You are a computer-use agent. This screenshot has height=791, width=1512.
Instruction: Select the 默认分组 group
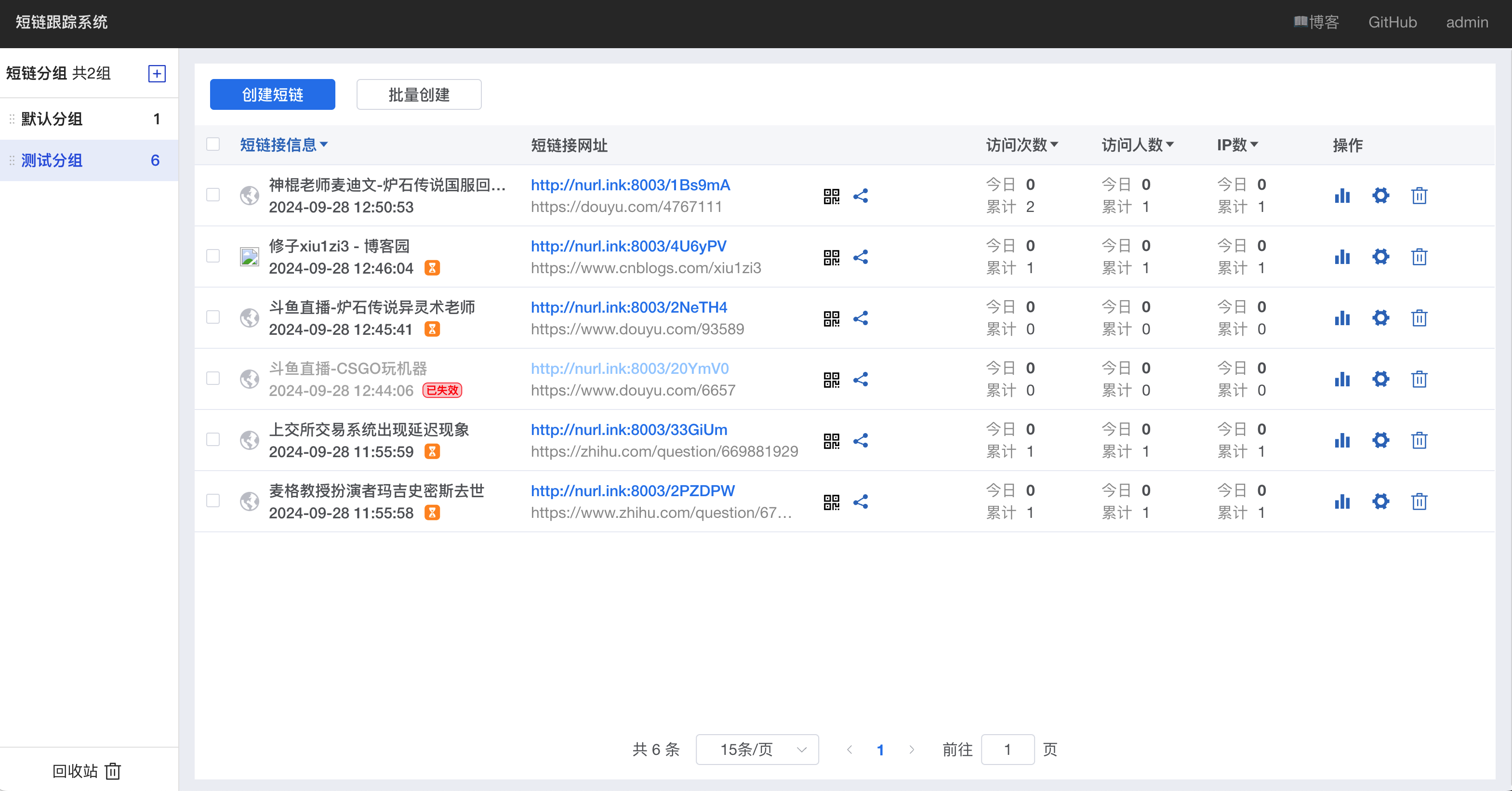89,119
